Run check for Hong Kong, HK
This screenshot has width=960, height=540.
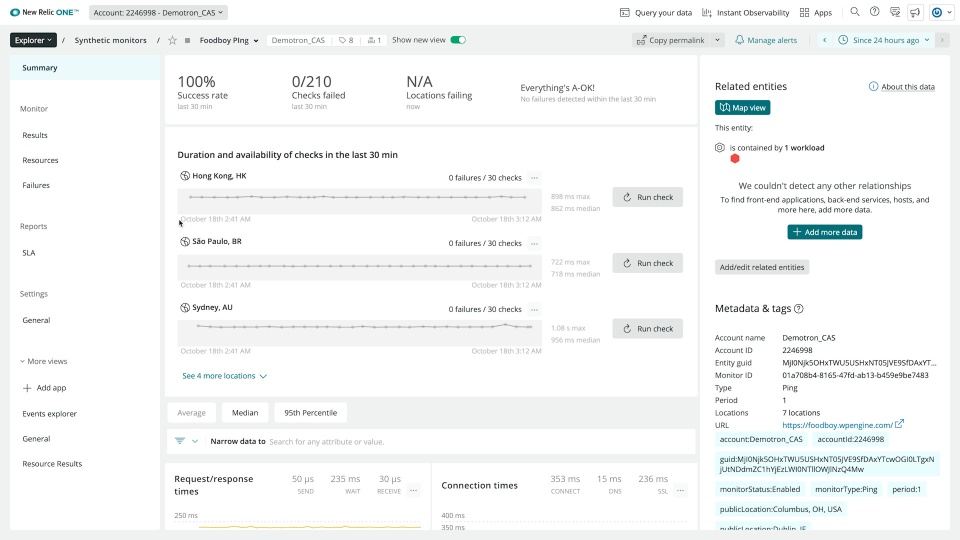[x=647, y=197]
